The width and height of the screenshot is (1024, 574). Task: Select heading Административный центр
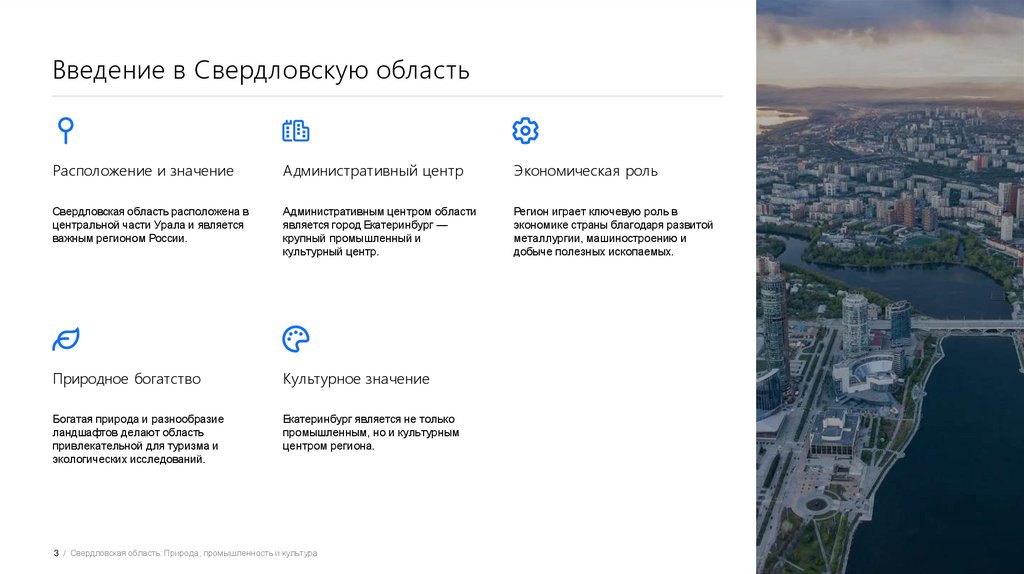point(373,171)
